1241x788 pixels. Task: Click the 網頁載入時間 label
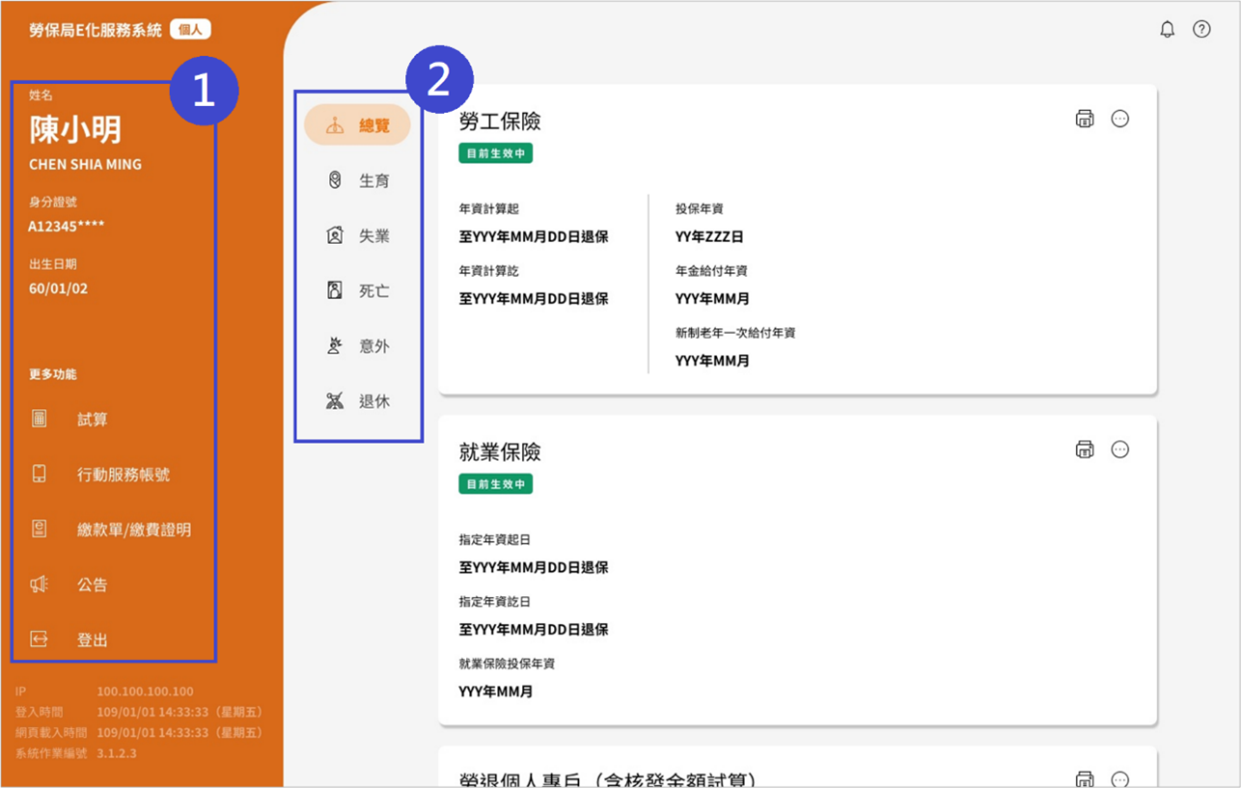point(51,733)
